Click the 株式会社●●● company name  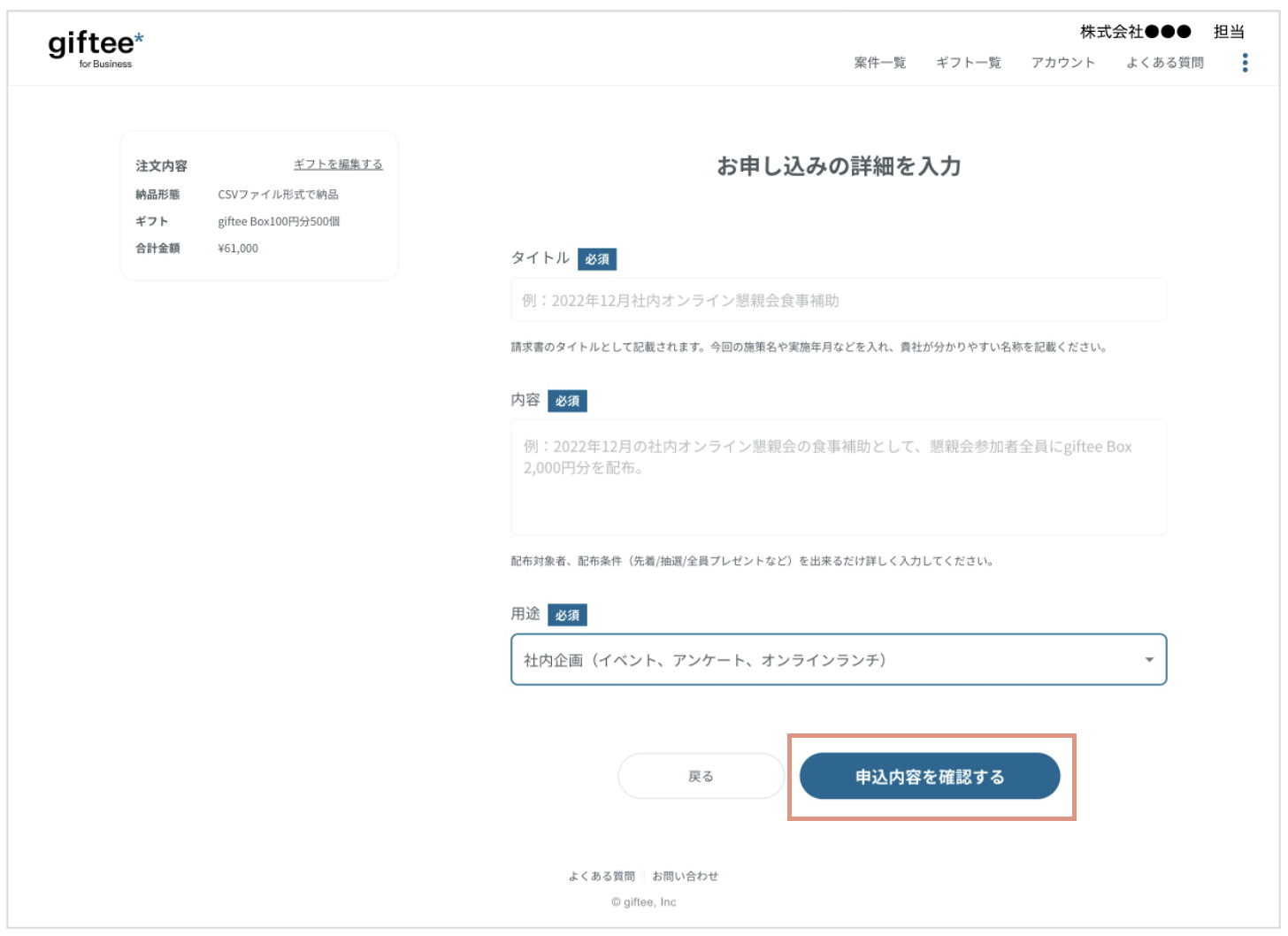pos(1135,32)
